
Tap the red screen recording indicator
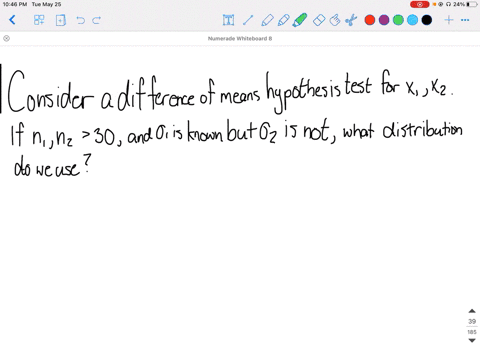click(x=420, y=4)
